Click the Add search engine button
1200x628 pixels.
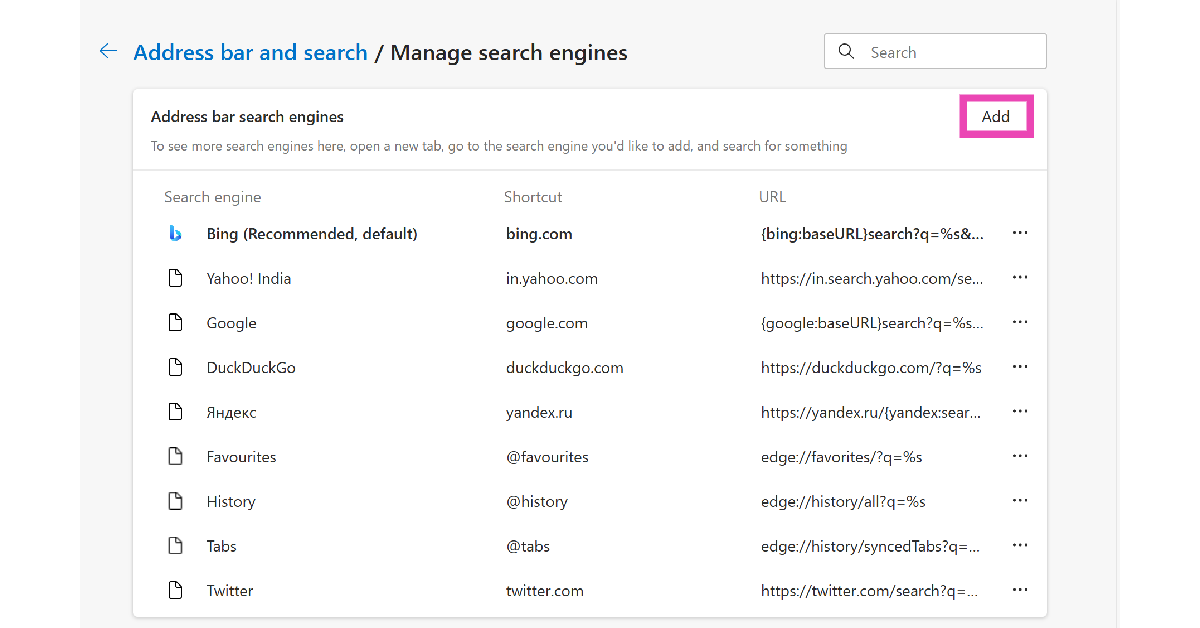995,117
